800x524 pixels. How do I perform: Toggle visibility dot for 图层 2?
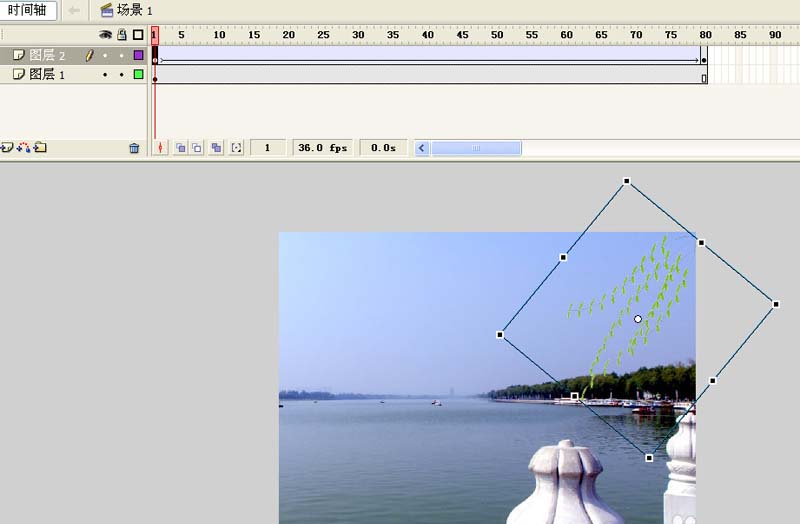coord(105,56)
